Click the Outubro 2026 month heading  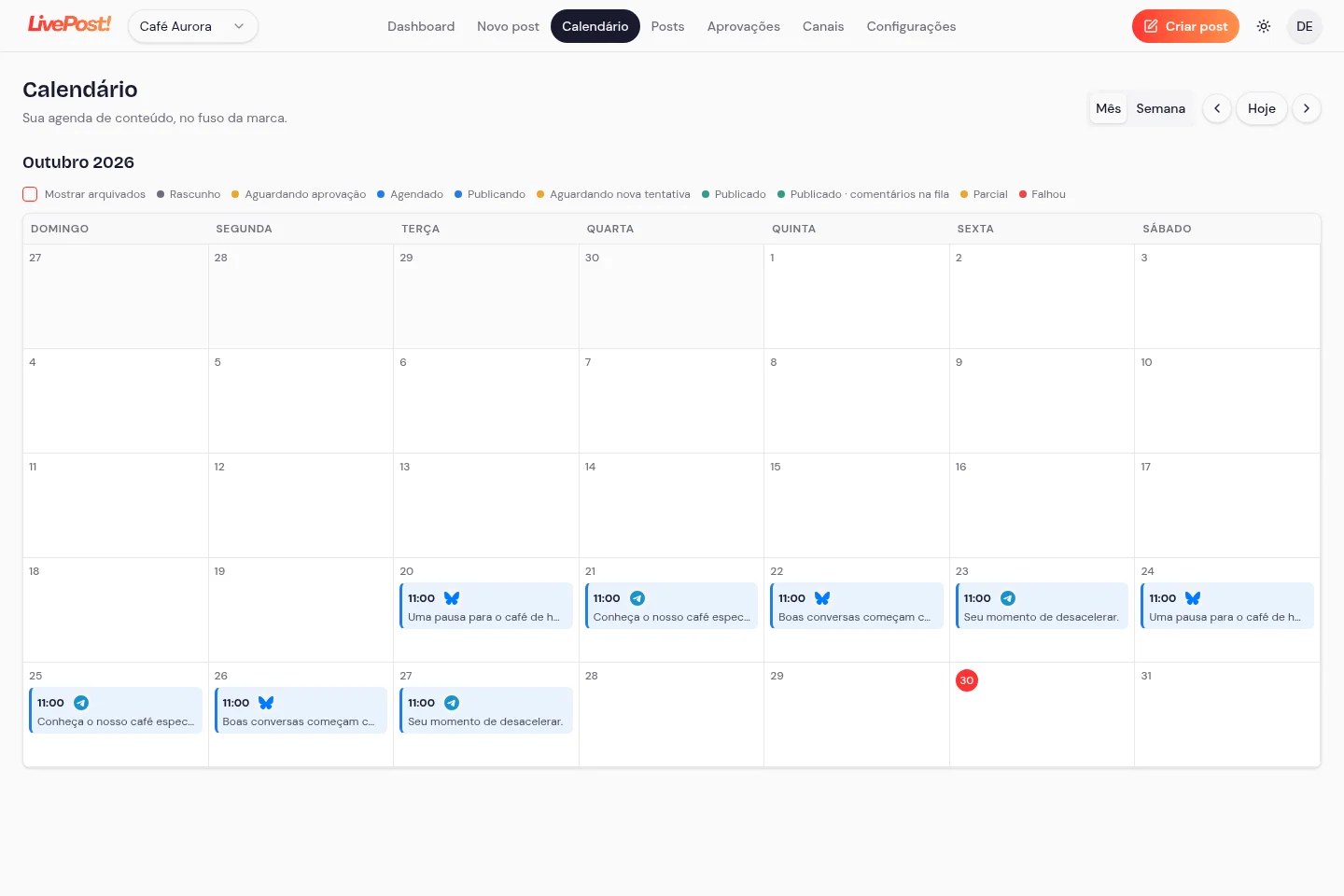(78, 162)
